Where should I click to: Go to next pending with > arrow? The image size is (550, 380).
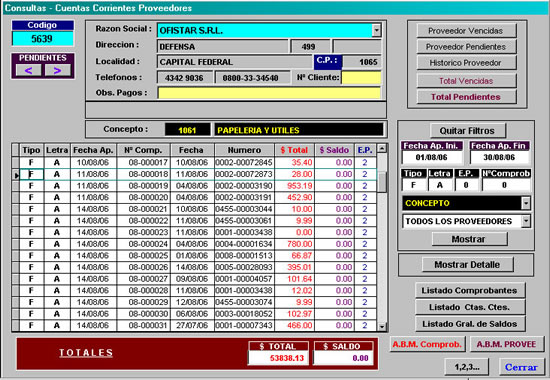coord(57,71)
